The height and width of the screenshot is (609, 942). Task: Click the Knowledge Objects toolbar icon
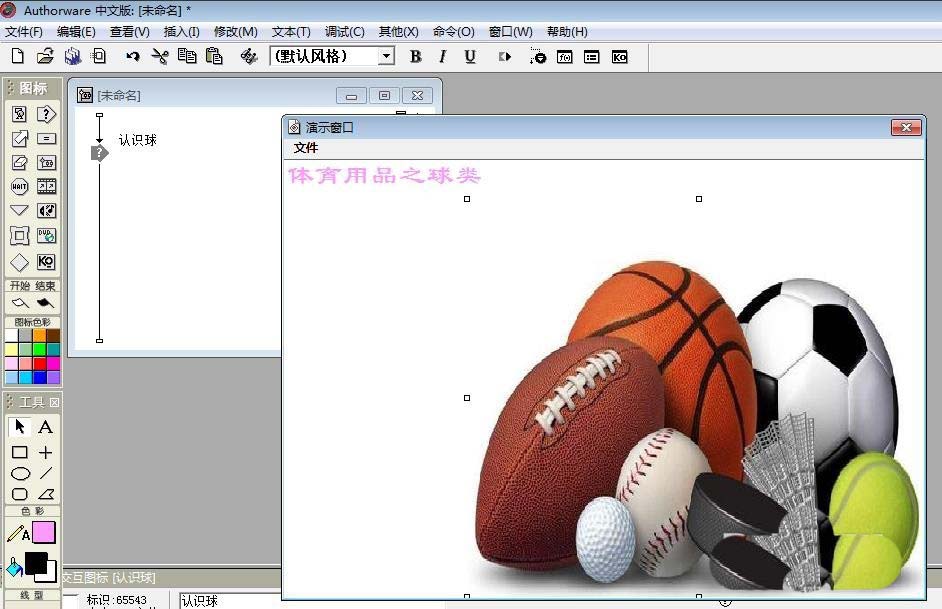pos(619,57)
